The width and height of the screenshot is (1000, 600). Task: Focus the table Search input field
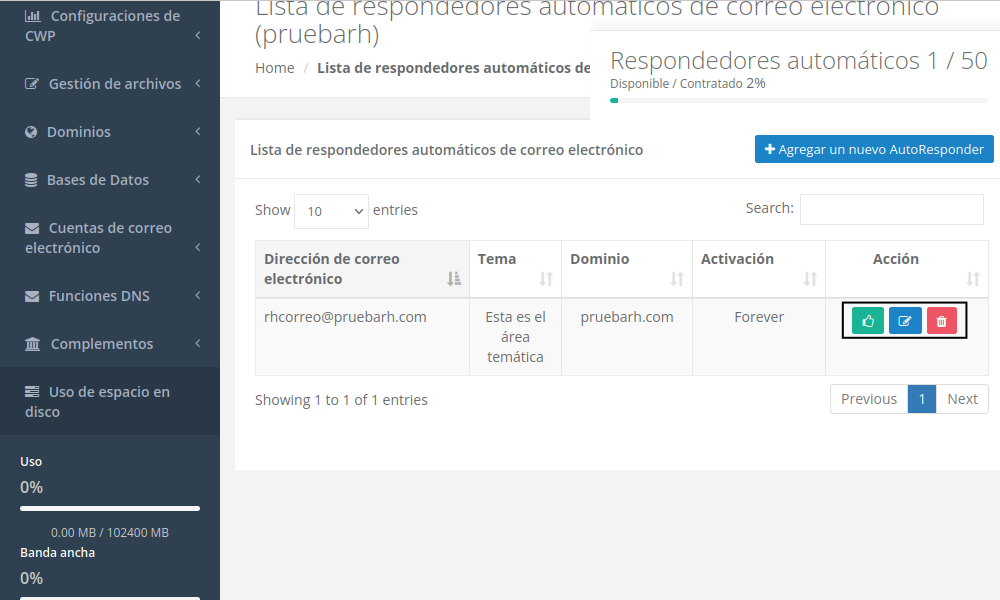pyautogui.click(x=891, y=209)
